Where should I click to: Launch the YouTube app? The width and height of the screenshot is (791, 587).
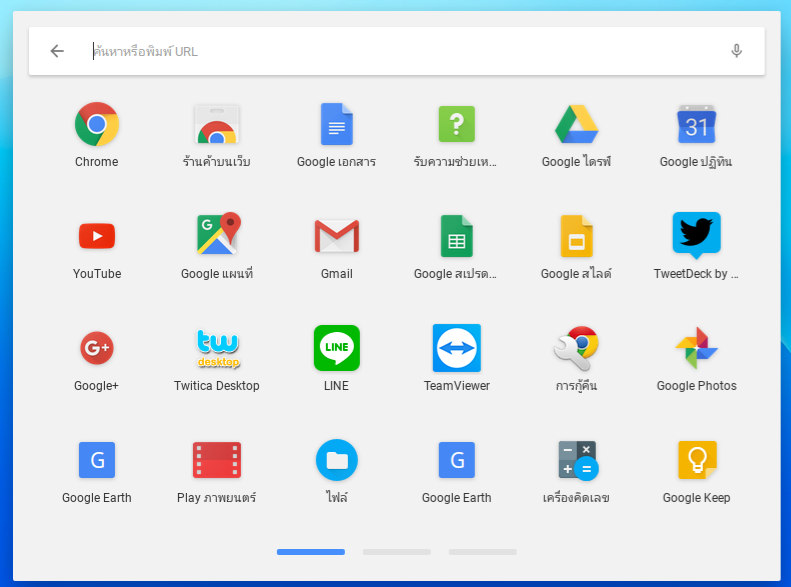pos(96,236)
